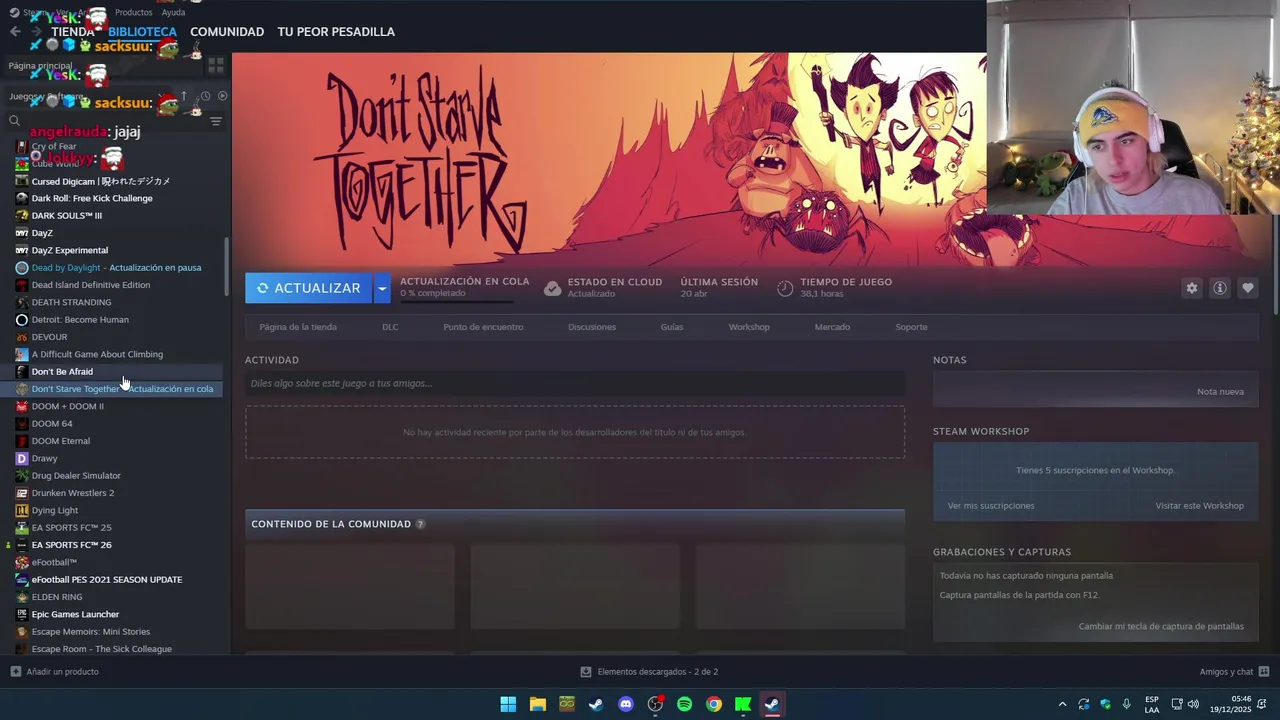The image size is (1280, 720).
Task: Open the Productos menu
Action: tap(133, 12)
